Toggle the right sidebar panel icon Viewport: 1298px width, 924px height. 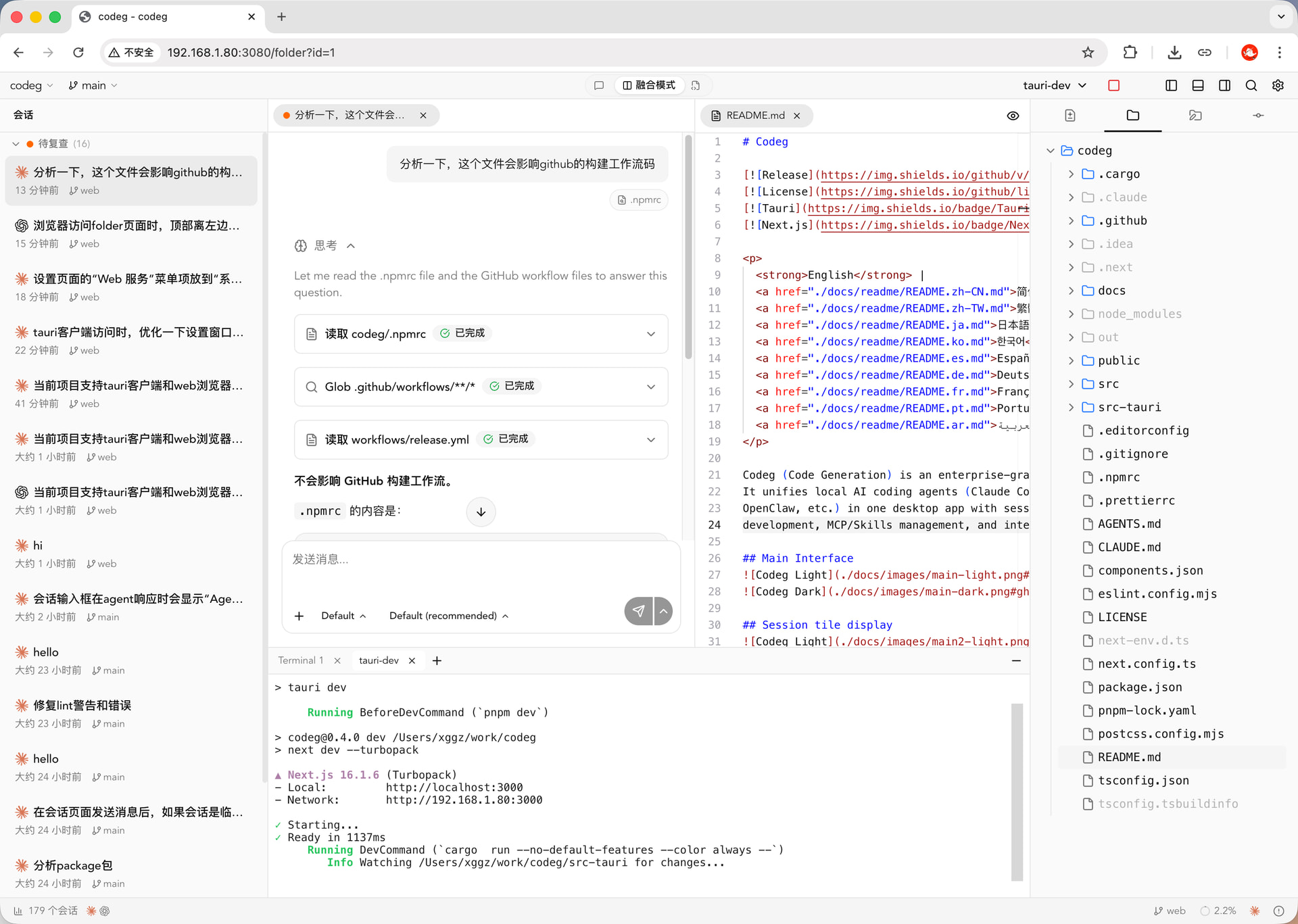(1224, 85)
